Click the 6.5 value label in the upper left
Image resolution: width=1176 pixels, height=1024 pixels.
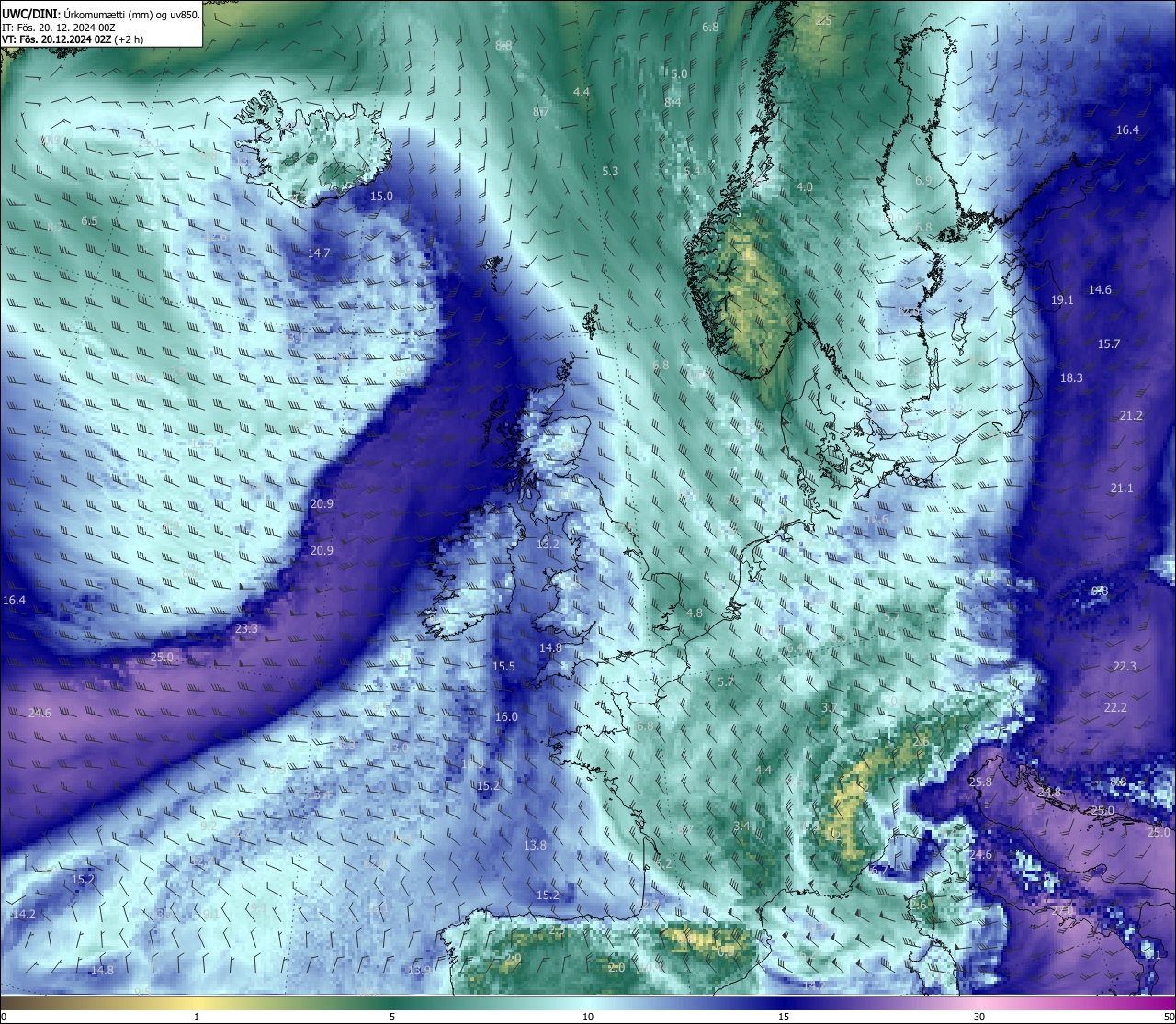tap(89, 221)
